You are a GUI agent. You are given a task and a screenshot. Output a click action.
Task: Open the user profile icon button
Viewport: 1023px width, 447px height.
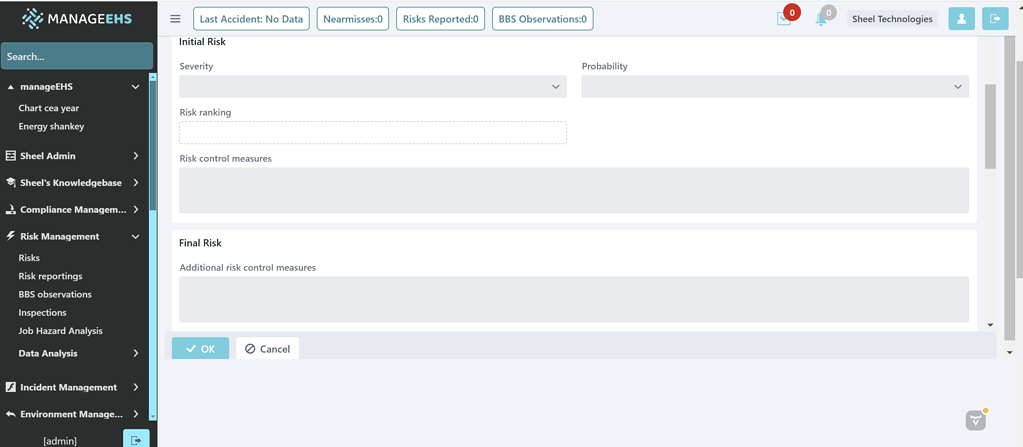pyautogui.click(x=961, y=19)
